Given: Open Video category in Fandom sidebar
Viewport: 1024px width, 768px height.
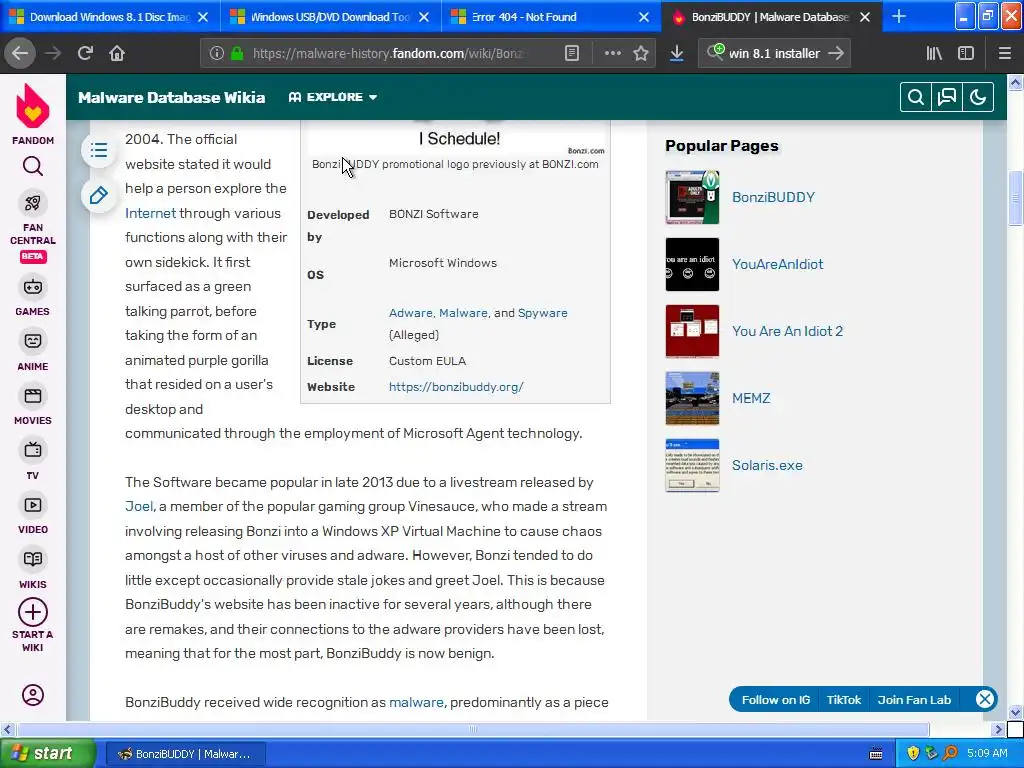Looking at the screenshot, I should pyautogui.click(x=33, y=515).
